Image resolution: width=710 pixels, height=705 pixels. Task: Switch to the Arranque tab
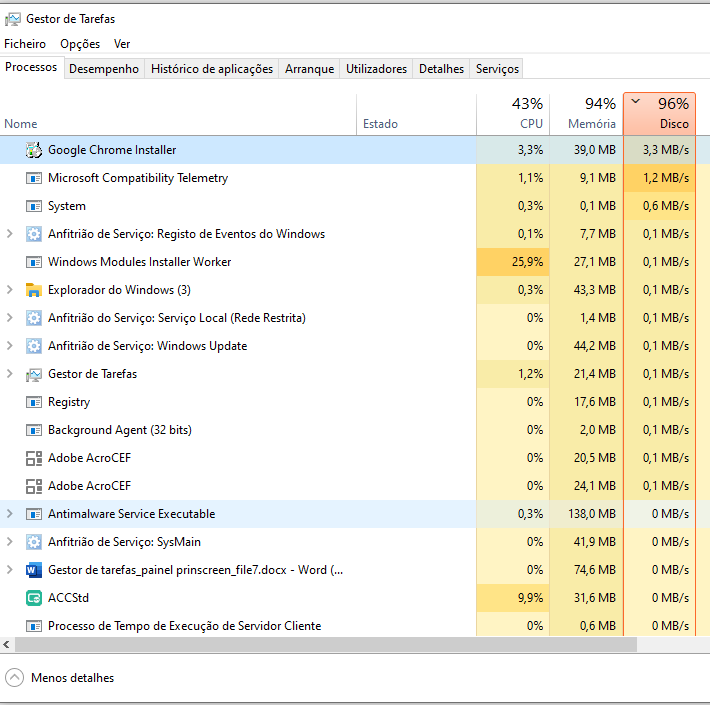click(309, 69)
